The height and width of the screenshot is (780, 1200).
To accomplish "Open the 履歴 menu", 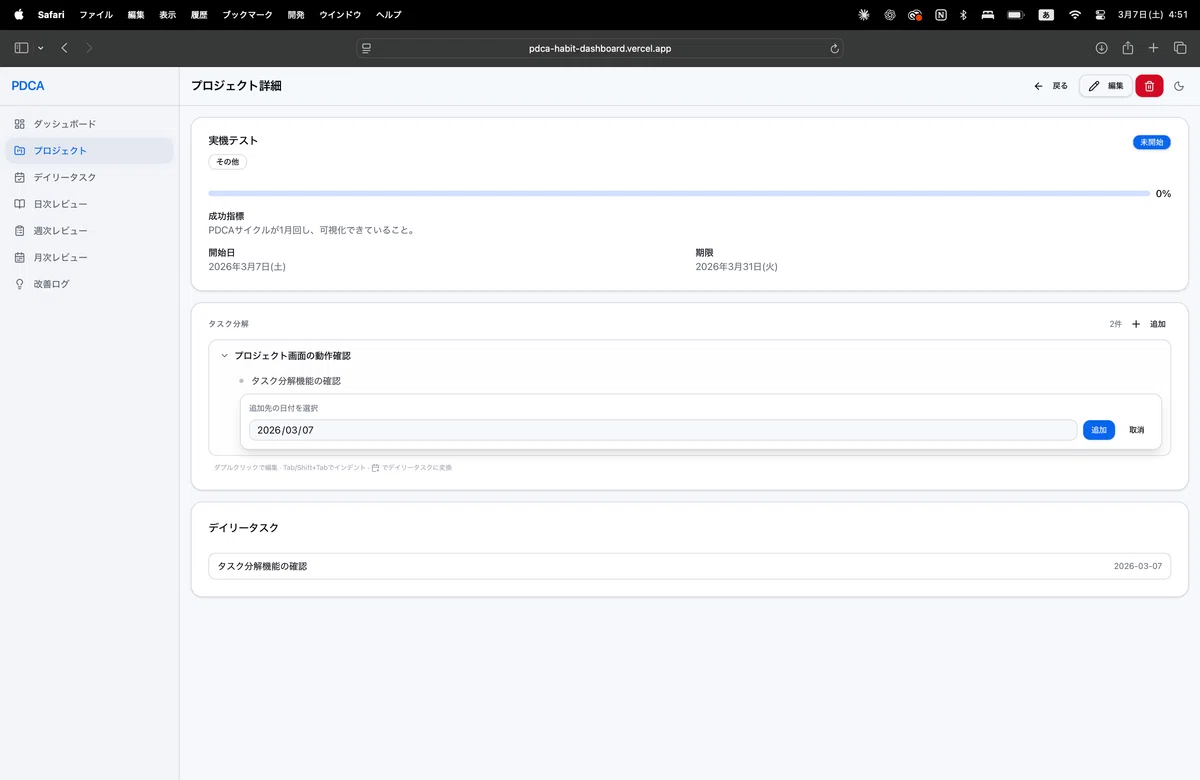I will [200, 15].
